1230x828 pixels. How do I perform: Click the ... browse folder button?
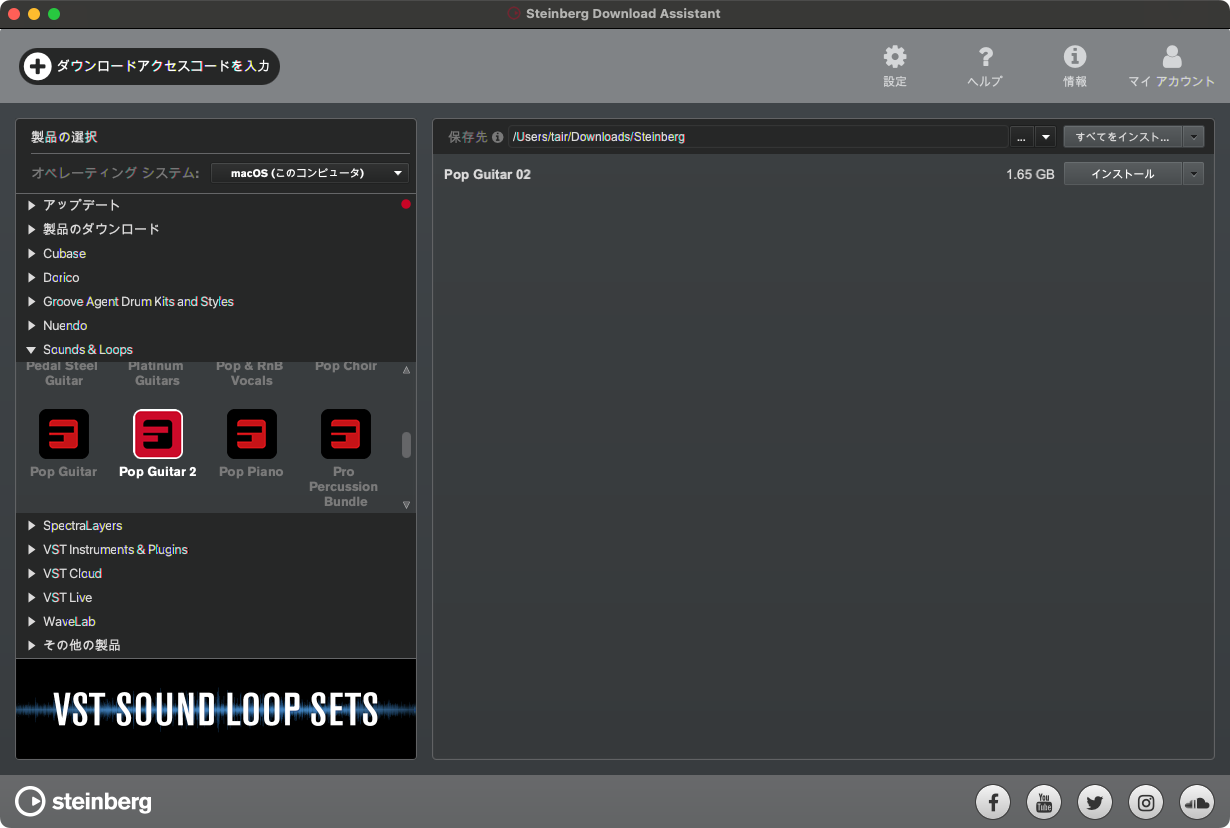coord(1021,137)
